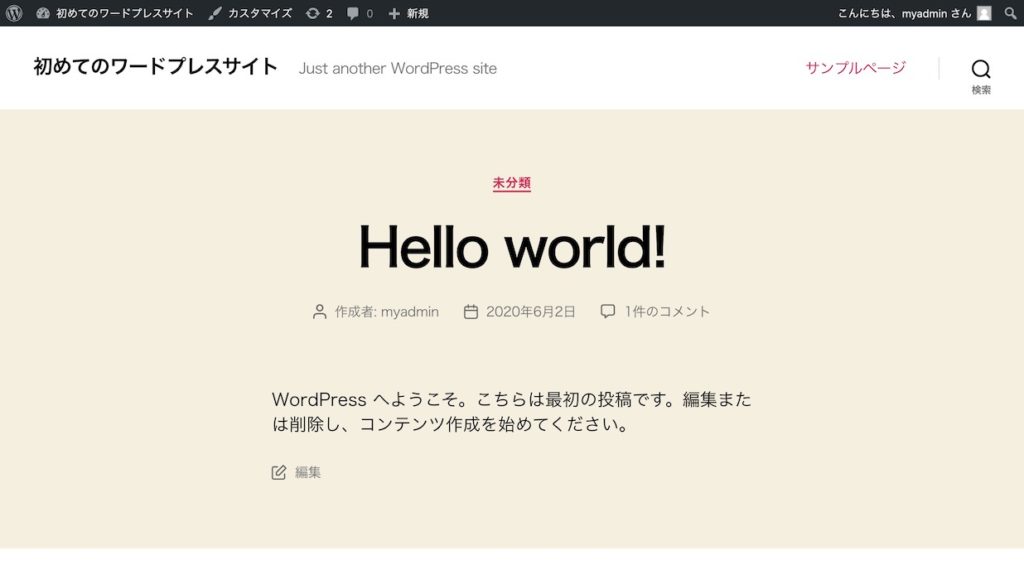Toggle the 検索 search button
Screen dimensions: 1024x580
coord(981,76)
